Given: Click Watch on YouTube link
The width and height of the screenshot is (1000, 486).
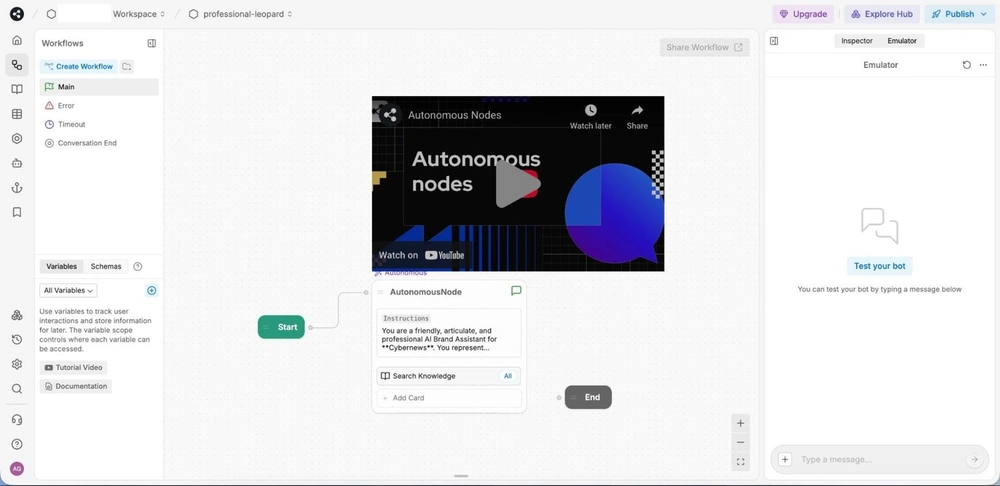Looking at the screenshot, I should click(422, 255).
